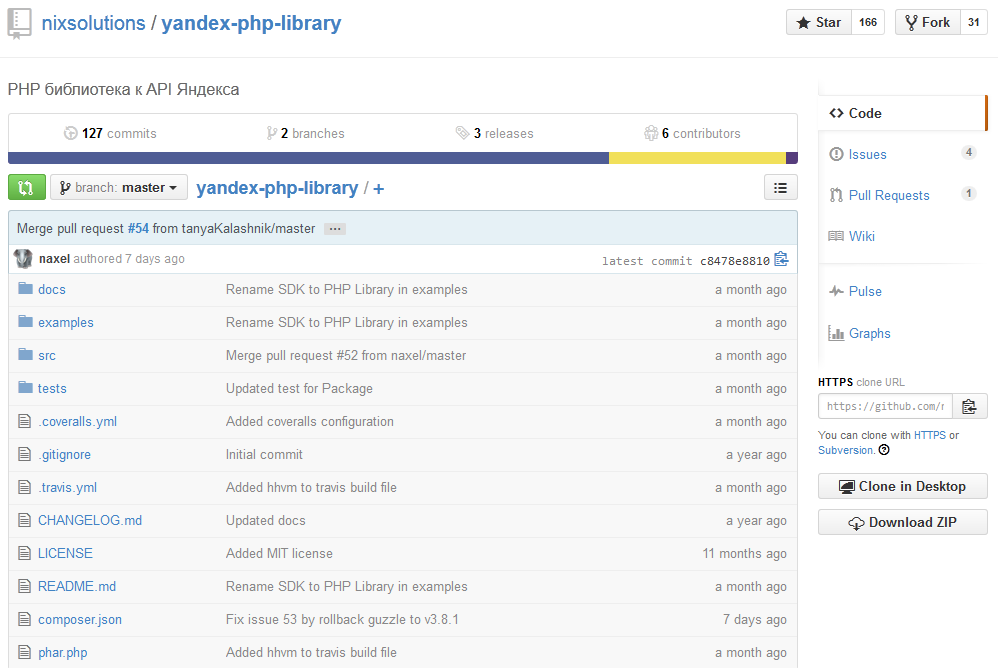Select the HTTPS clone URL field

[885, 406]
